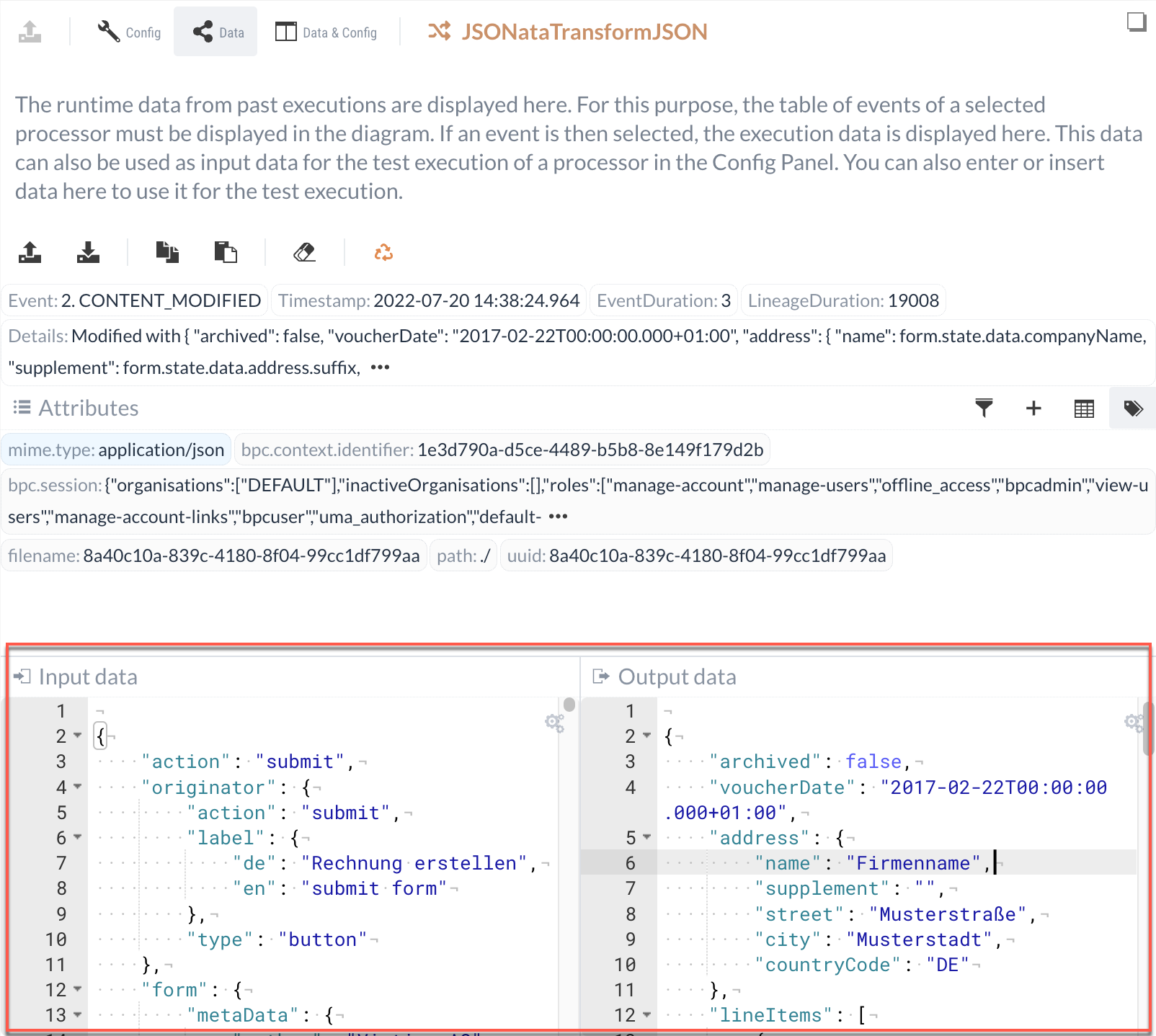This screenshot has width=1156, height=1036.
Task: Expand the Details text ellipsis
Action: 380,367
